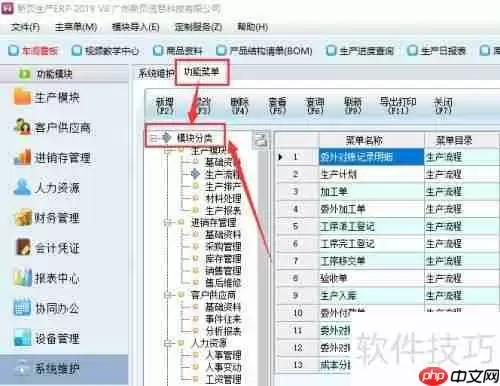Select the 生产流程 tree node
The image size is (500, 386).
pos(222,174)
